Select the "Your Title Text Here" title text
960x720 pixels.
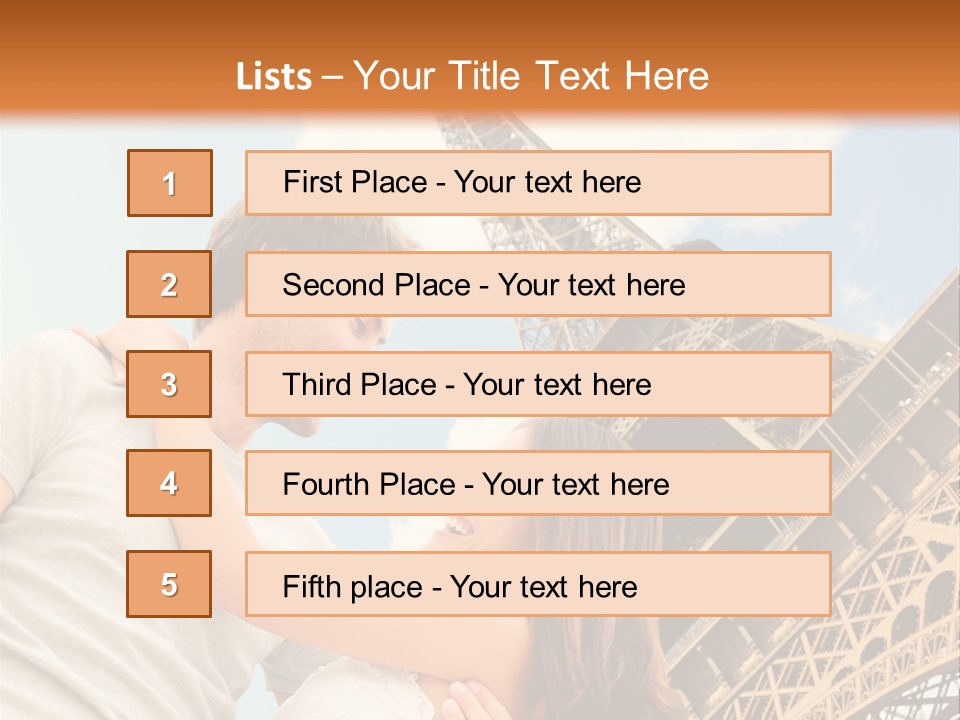point(531,76)
